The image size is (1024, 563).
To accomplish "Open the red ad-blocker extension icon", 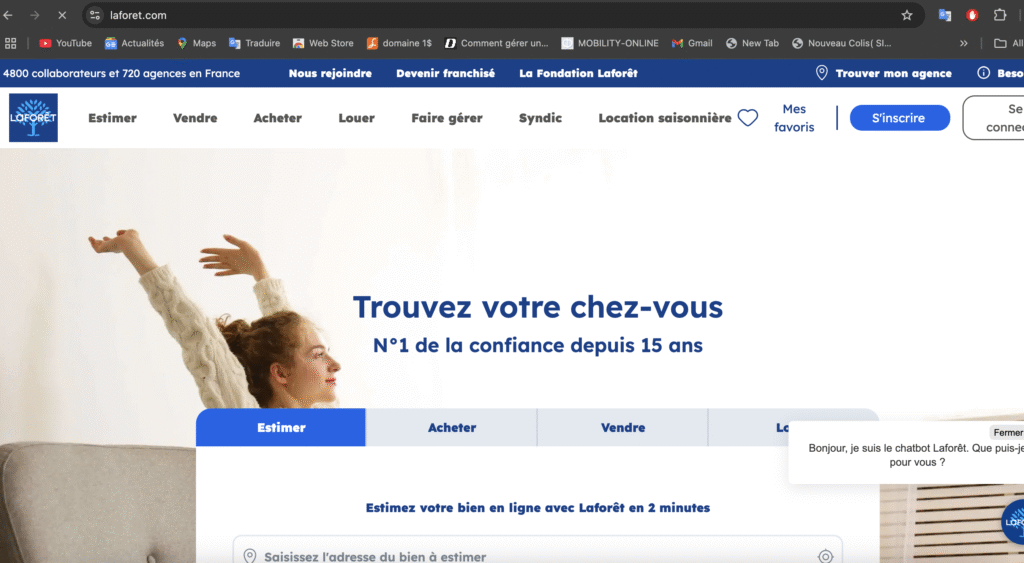I will [972, 15].
